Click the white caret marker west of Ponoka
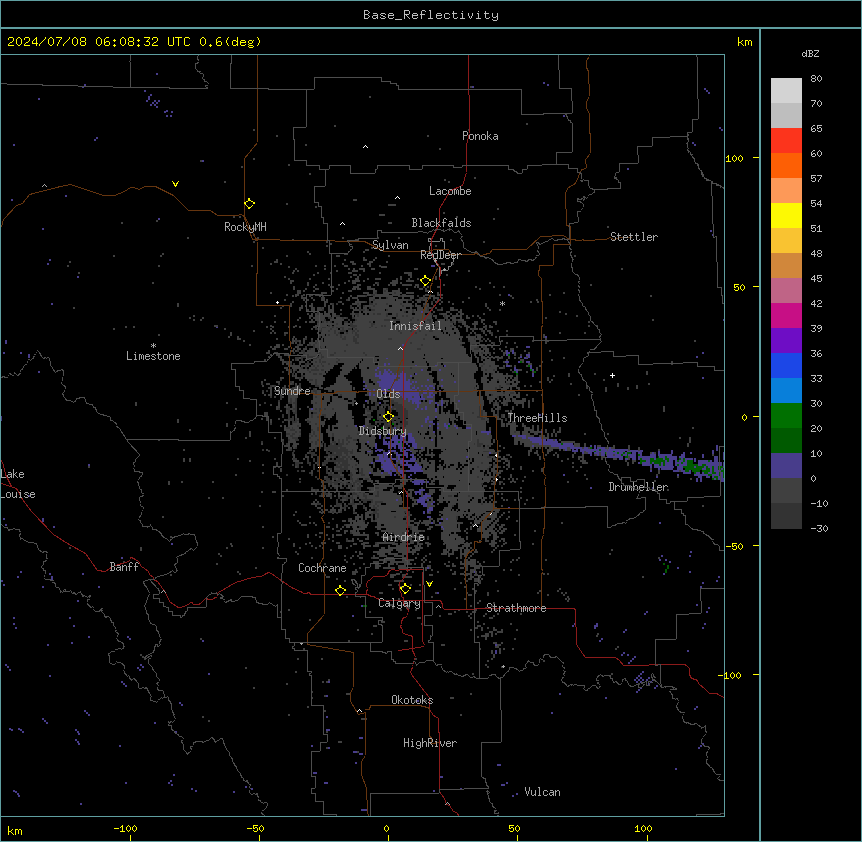 (x=366, y=147)
